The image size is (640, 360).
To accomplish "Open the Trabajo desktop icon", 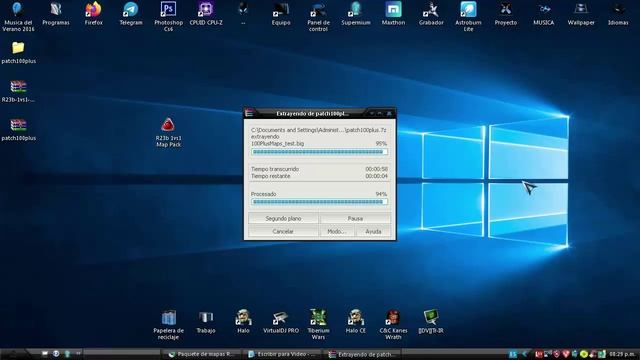I will [206, 322].
